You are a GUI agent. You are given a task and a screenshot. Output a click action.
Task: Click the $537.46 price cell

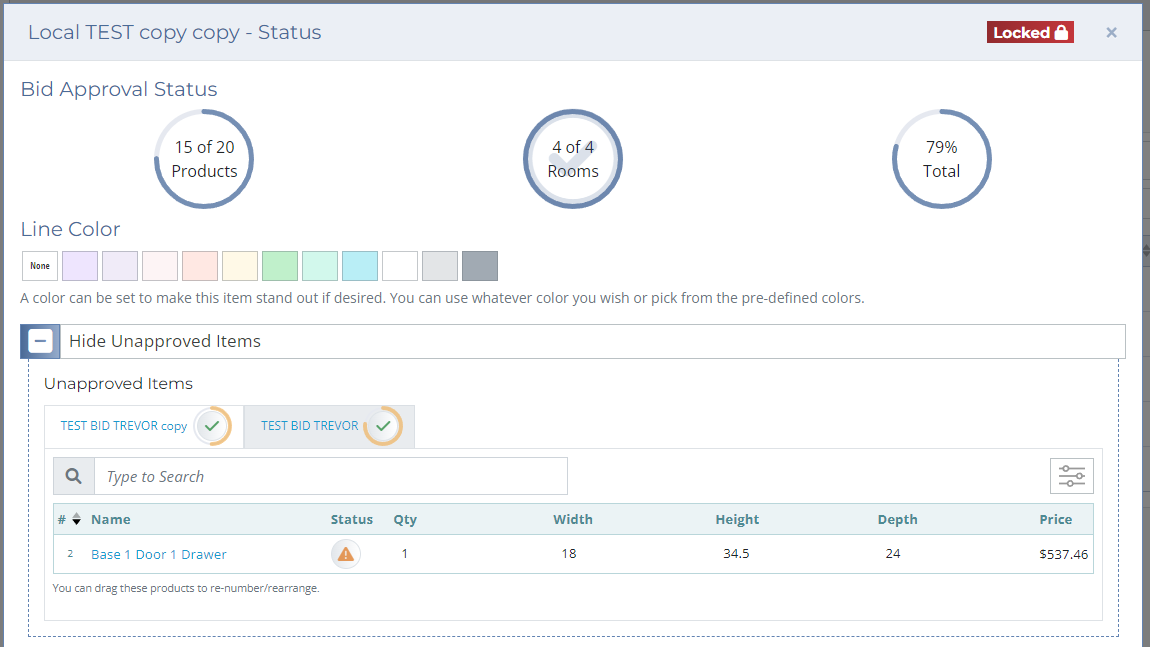coord(1063,555)
